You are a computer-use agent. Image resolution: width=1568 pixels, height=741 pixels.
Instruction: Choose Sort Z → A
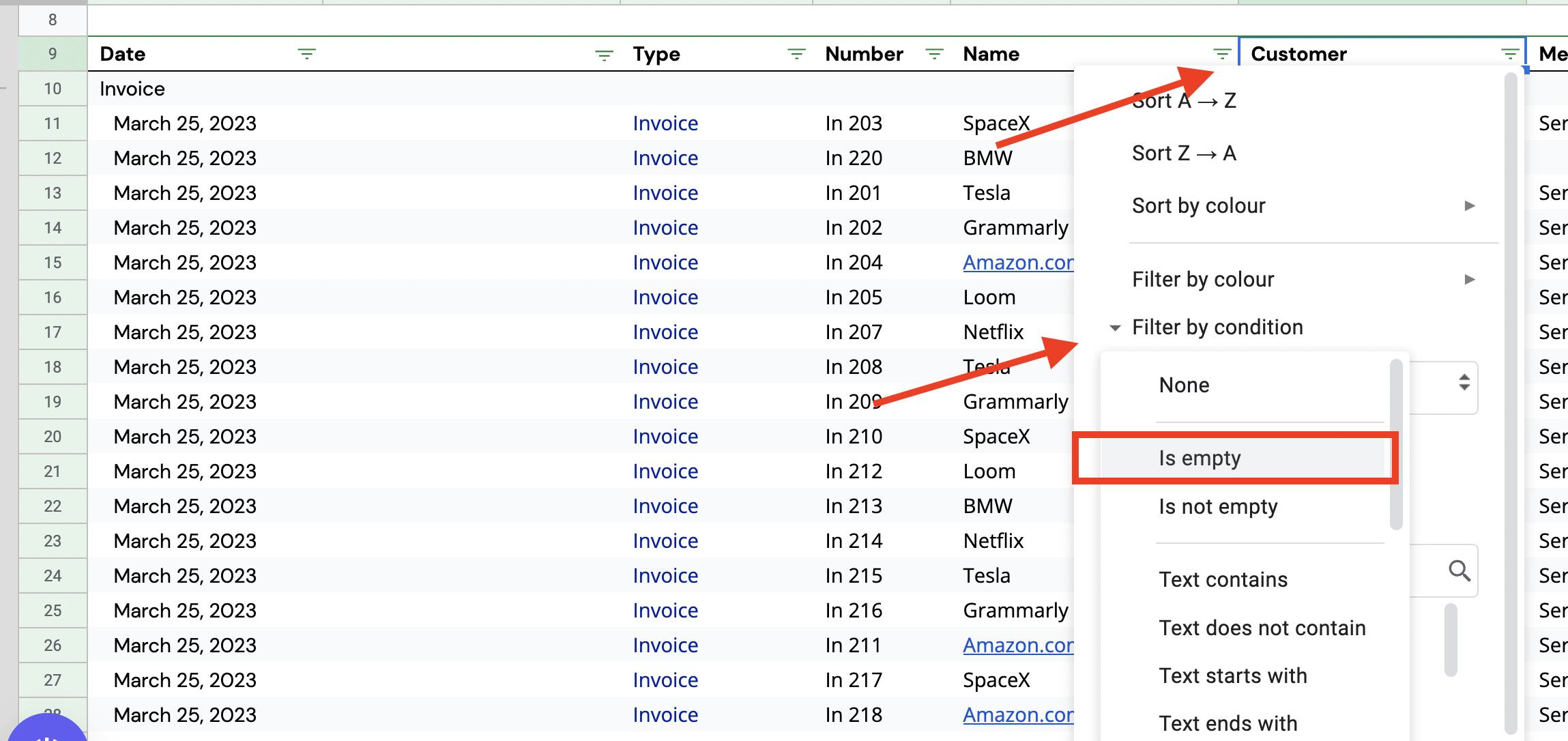click(x=1184, y=154)
